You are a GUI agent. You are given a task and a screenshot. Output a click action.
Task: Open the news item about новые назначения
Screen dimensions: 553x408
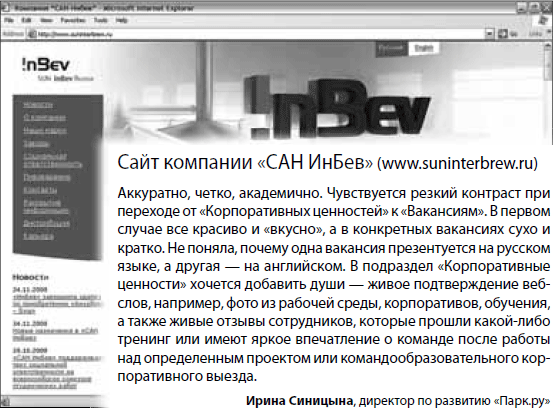pyautogui.click(x=55, y=334)
